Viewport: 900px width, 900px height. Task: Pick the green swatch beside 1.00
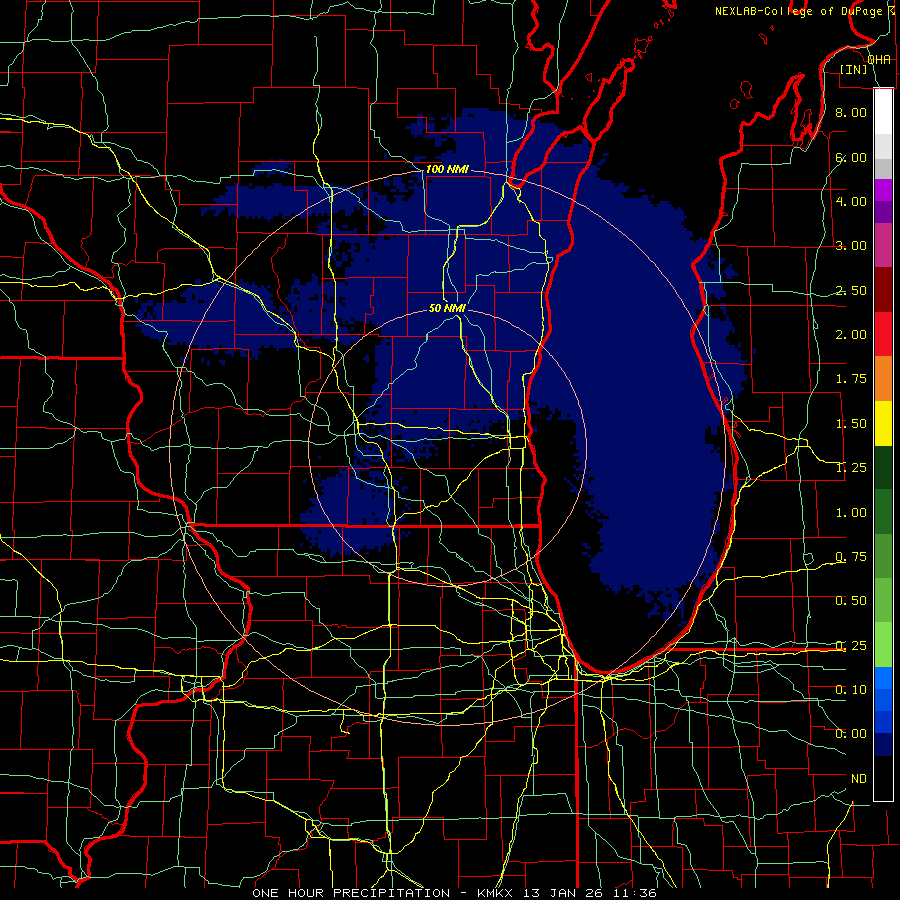coord(883,512)
